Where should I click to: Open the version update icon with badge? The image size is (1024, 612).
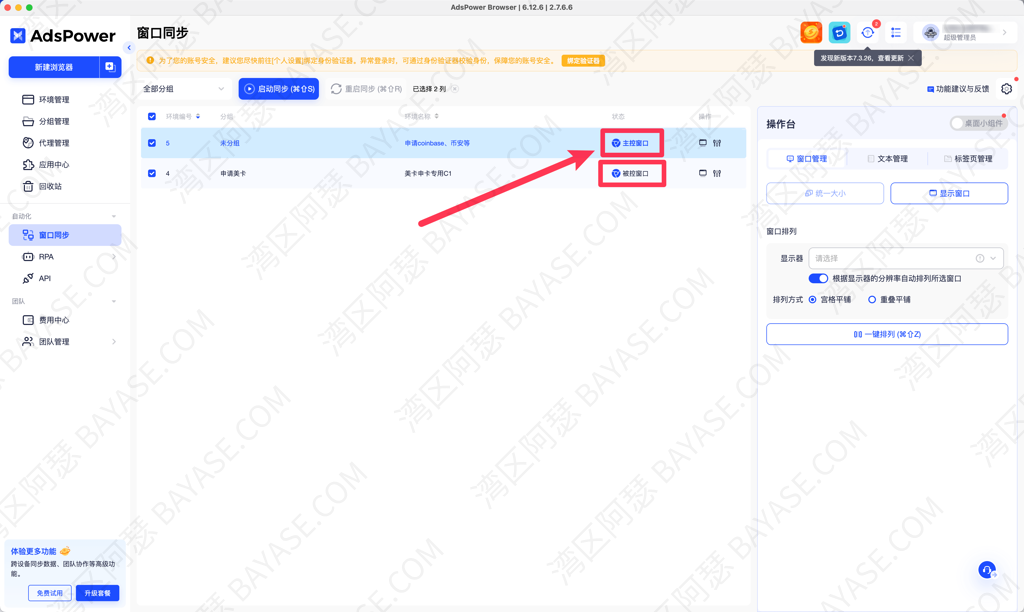pyautogui.click(x=868, y=33)
